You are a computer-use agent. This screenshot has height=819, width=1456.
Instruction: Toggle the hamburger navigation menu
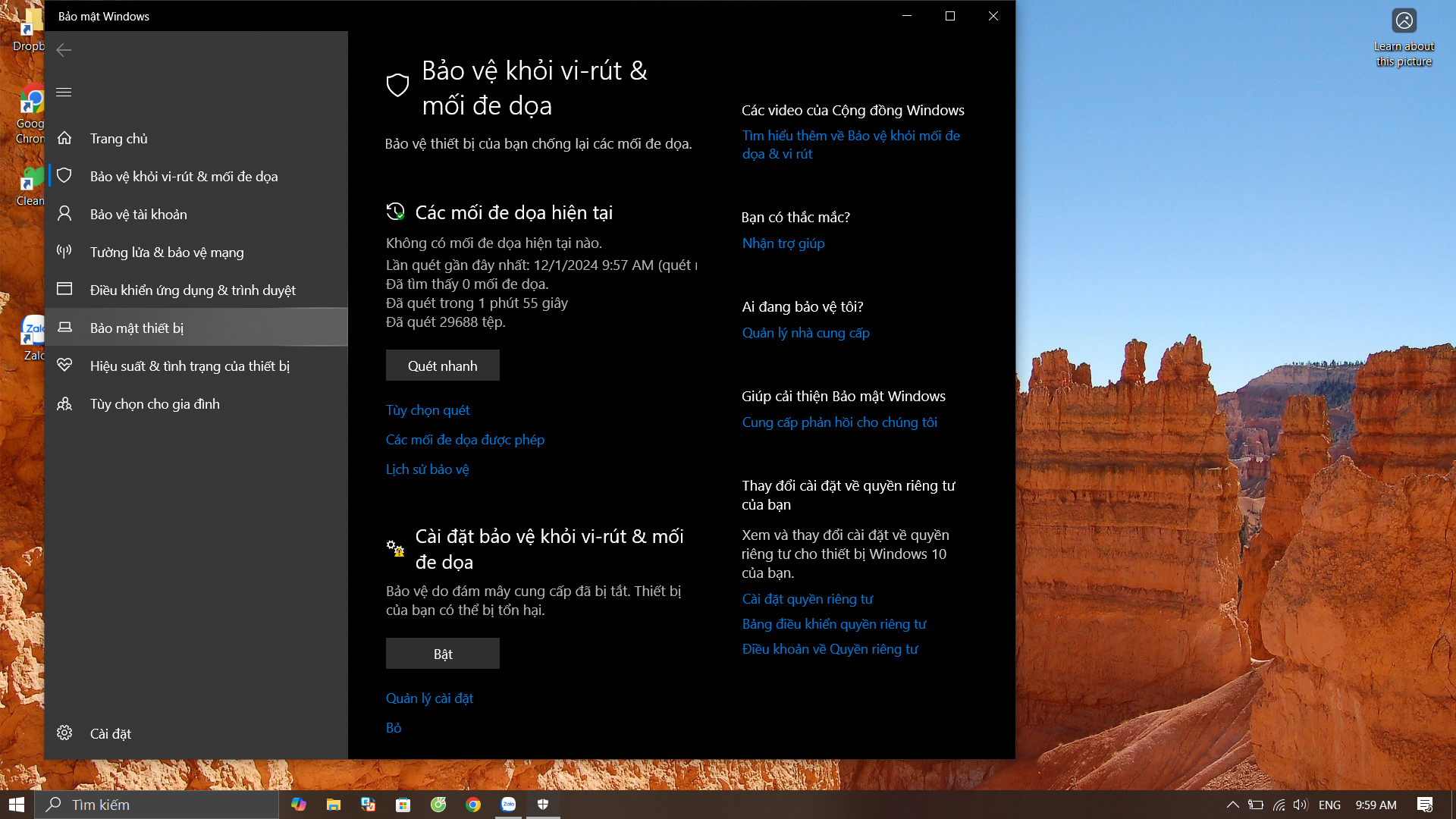click(x=64, y=92)
